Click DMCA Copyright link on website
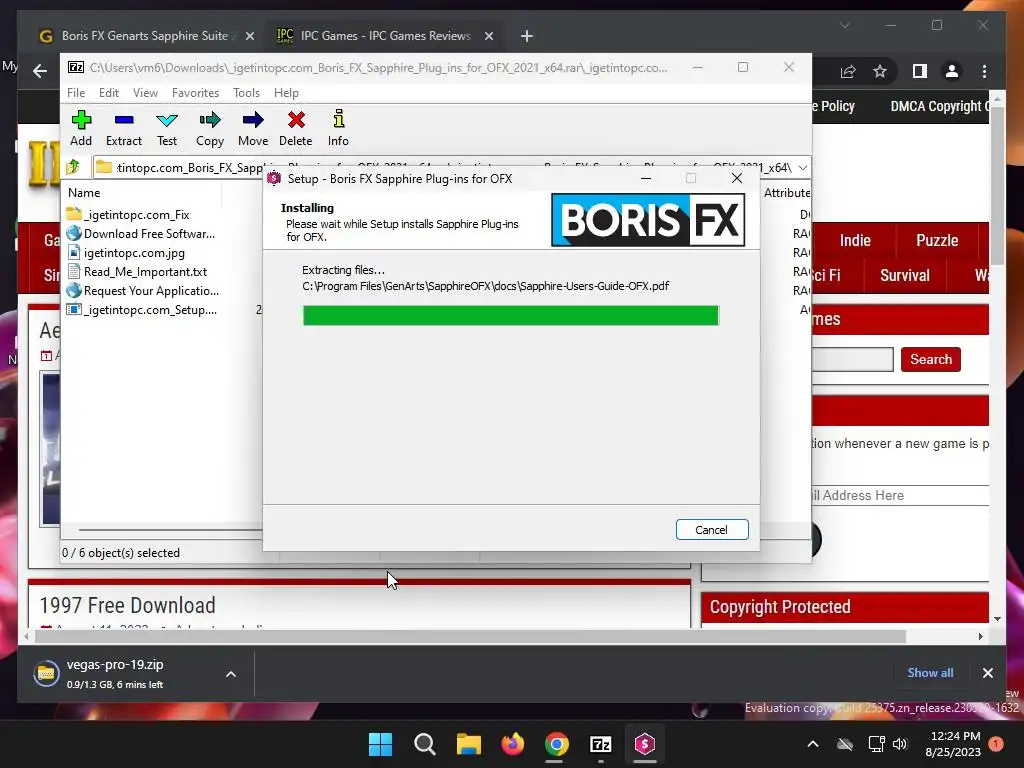 (x=939, y=106)
